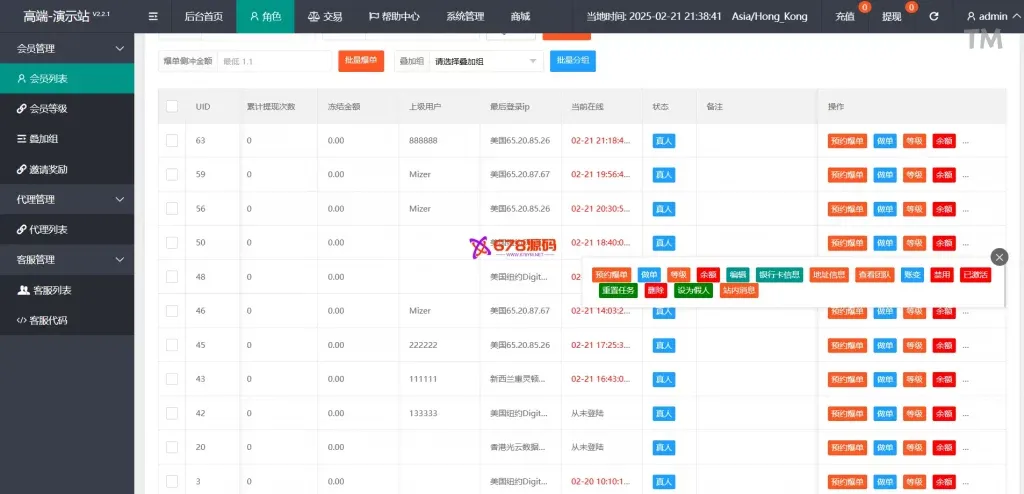1024x494 pixels.
Task: Toggle the select-all checkbox in table header
Action: coord(172,106)
